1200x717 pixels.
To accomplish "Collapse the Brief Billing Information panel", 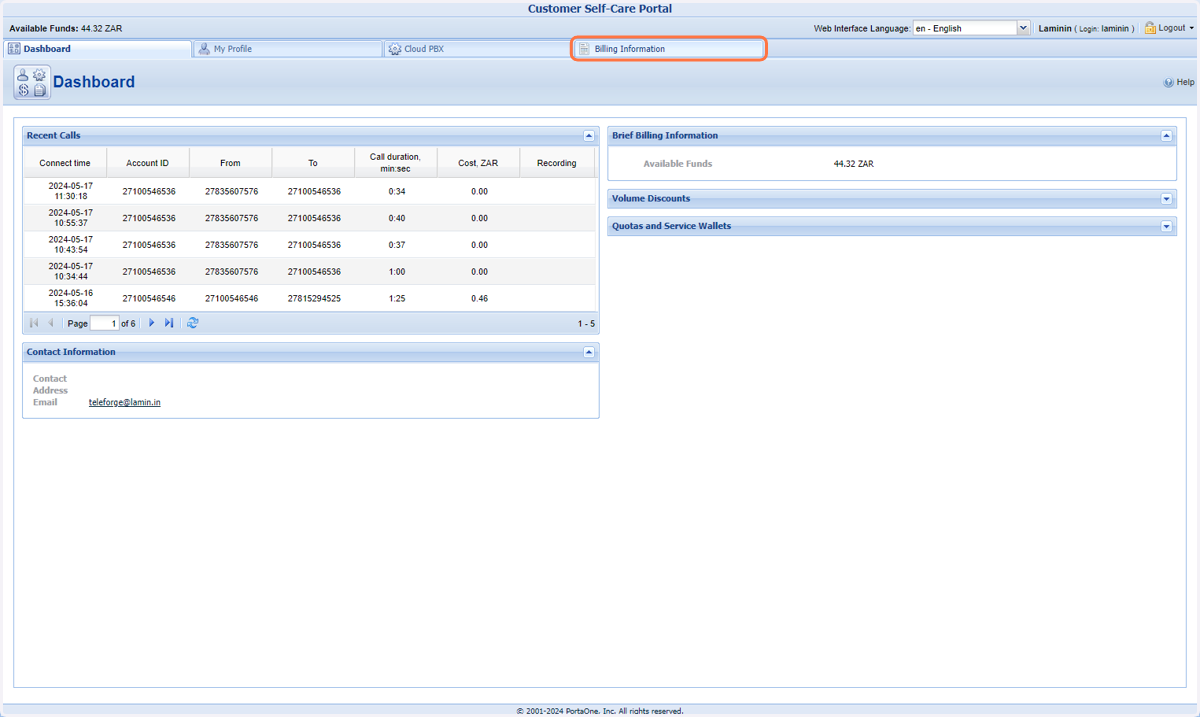I will pos(1167,136).
